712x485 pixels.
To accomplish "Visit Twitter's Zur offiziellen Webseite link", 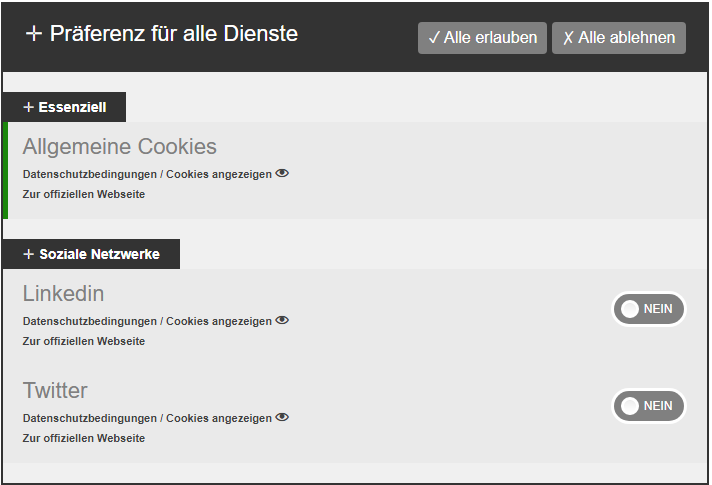I will coord(84,438).
